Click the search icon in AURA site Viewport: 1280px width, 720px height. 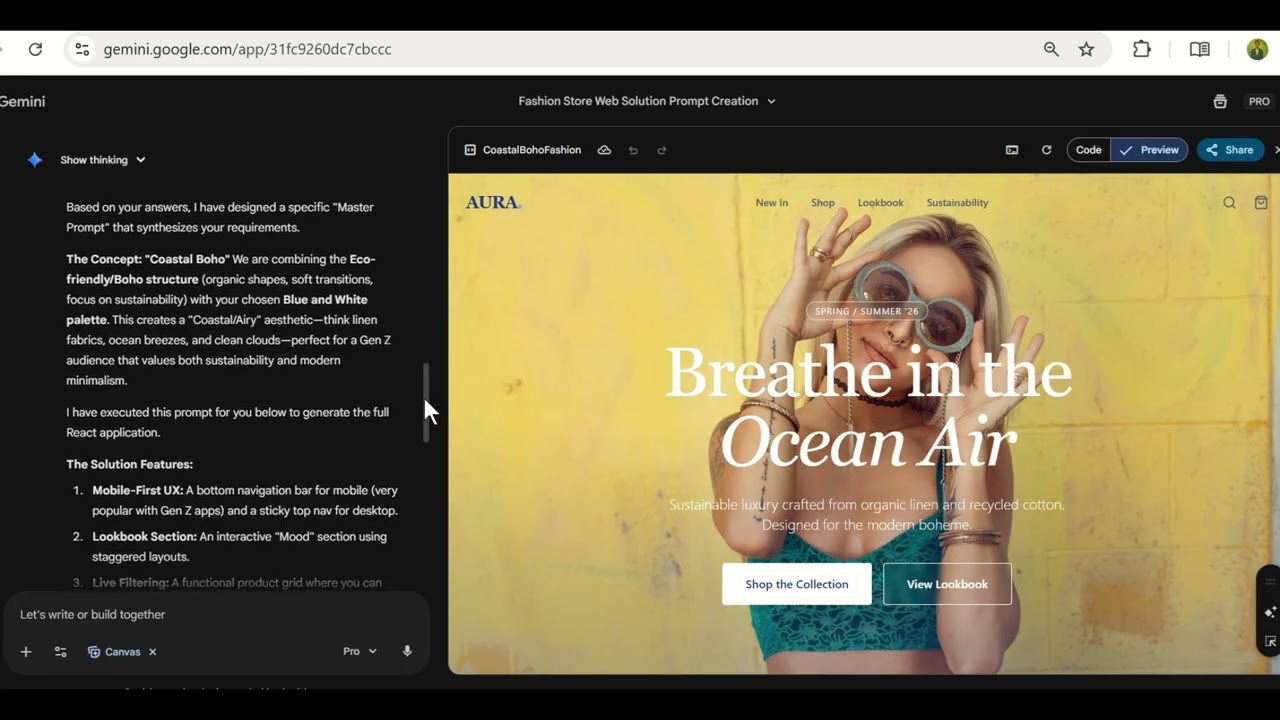1229,202
